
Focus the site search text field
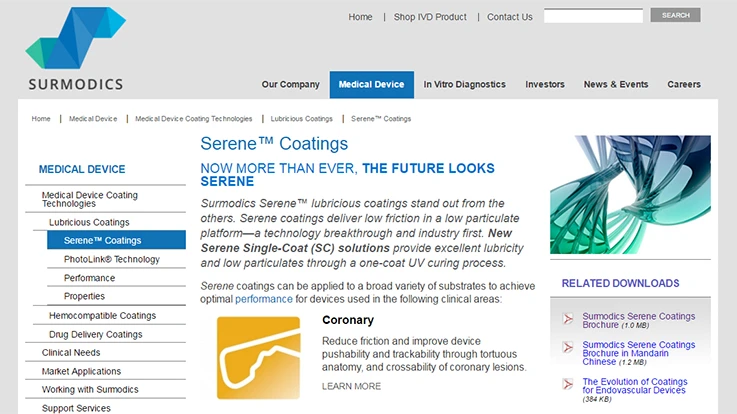593,16
